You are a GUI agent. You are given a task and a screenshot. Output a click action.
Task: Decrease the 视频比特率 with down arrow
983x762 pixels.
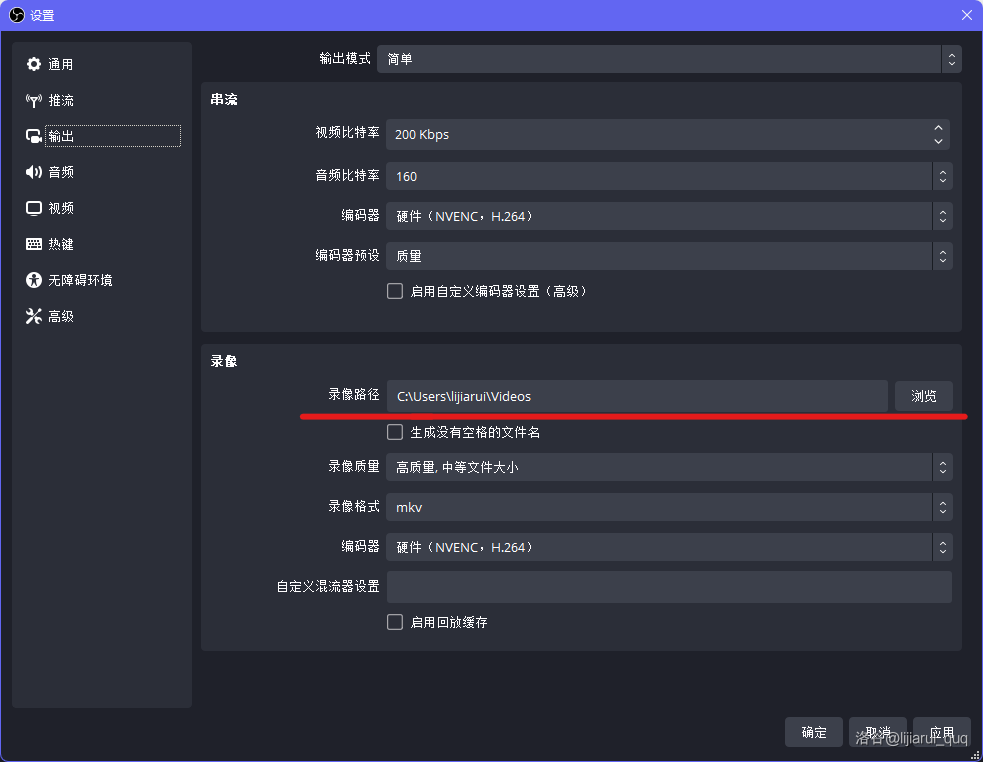(938, 142)
